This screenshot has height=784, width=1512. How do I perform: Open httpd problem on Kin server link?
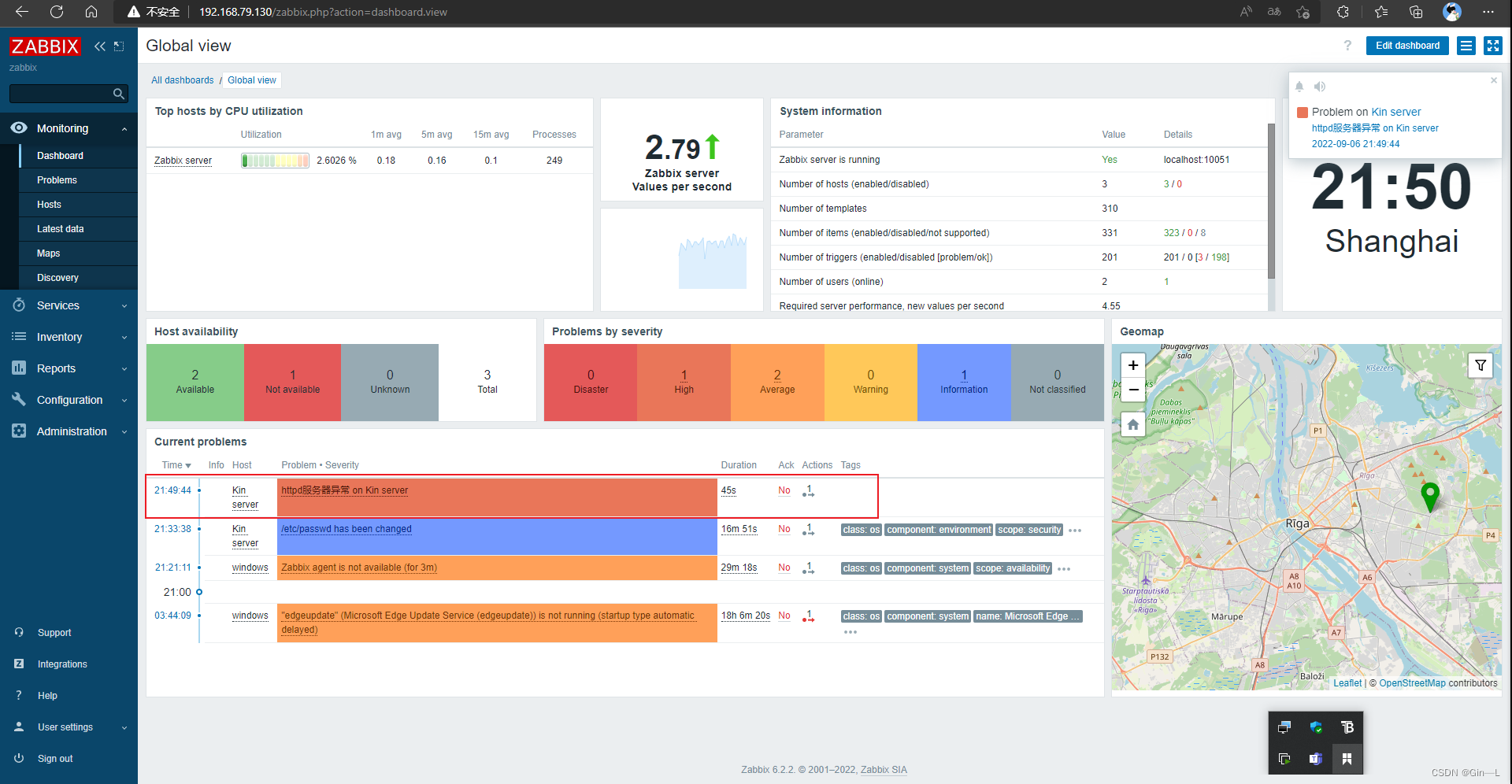(344, 490)
